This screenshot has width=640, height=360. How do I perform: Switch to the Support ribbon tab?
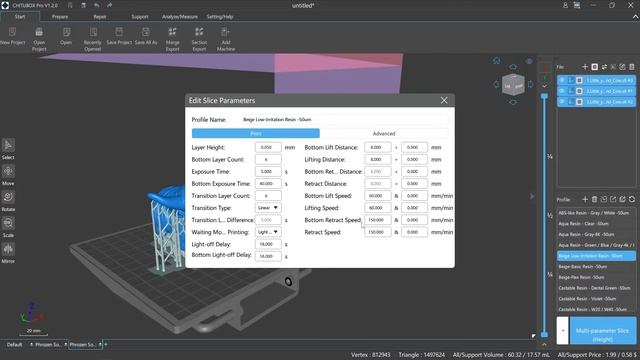[140, 17]
